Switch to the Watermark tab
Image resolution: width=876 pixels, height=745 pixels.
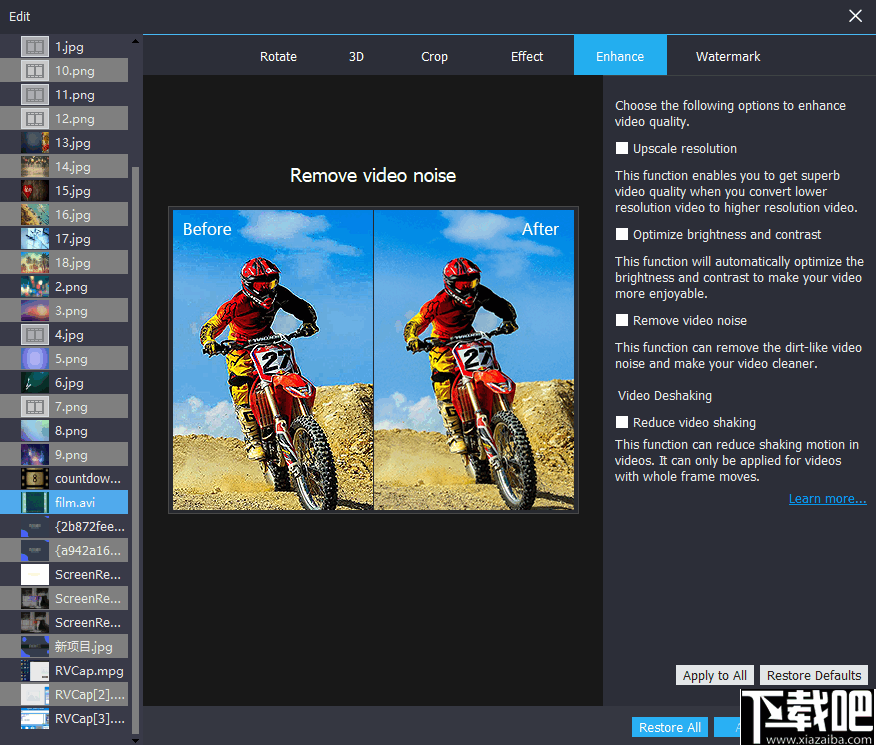(727, 56)
